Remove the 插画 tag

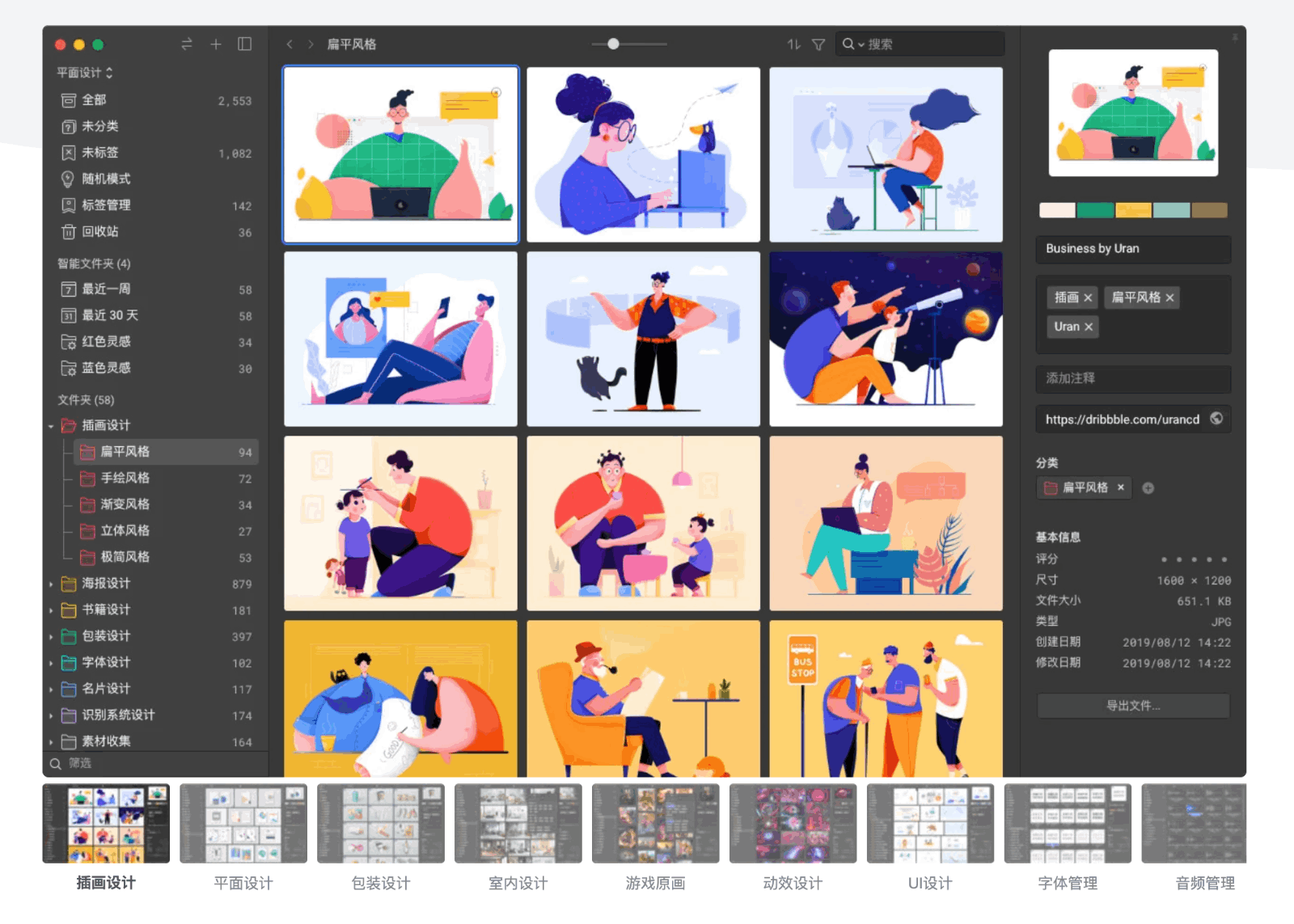(x=1088, y=298)
